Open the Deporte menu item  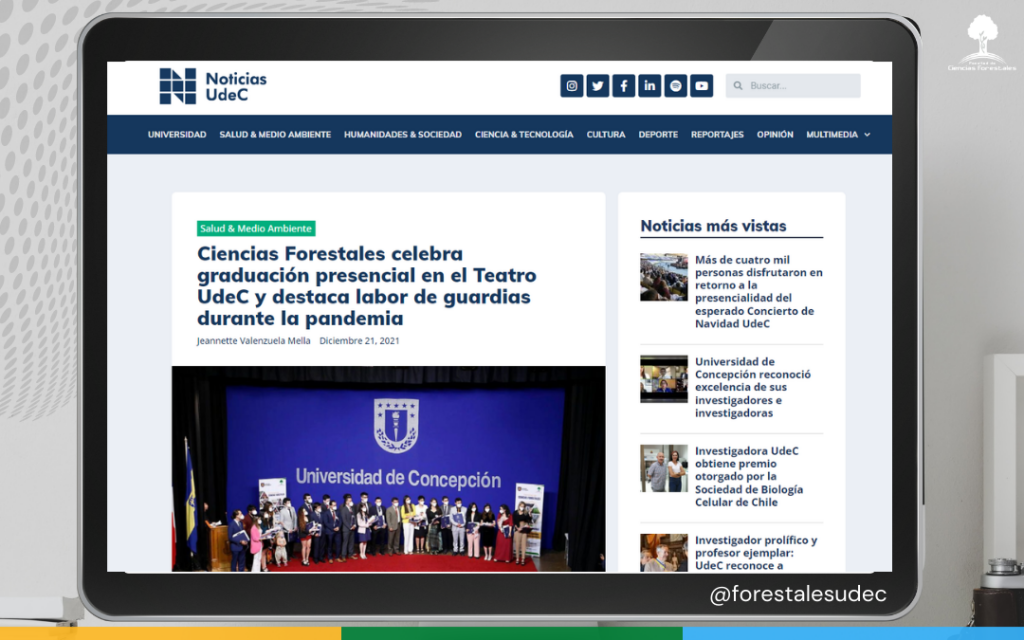(x=658, y=135)
